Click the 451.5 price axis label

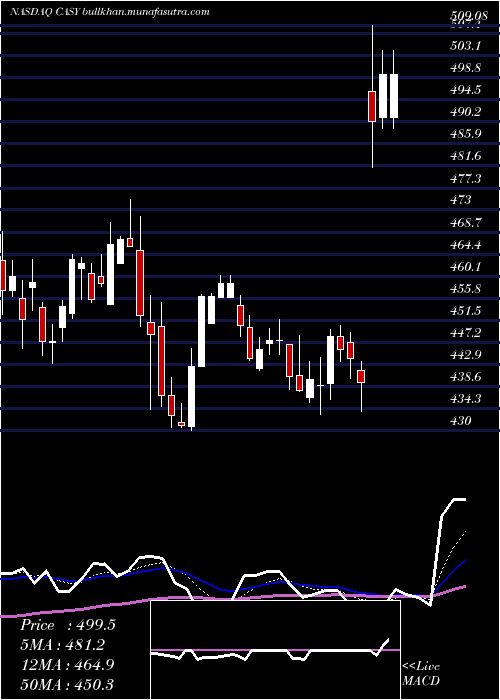(x=465, y=311)
